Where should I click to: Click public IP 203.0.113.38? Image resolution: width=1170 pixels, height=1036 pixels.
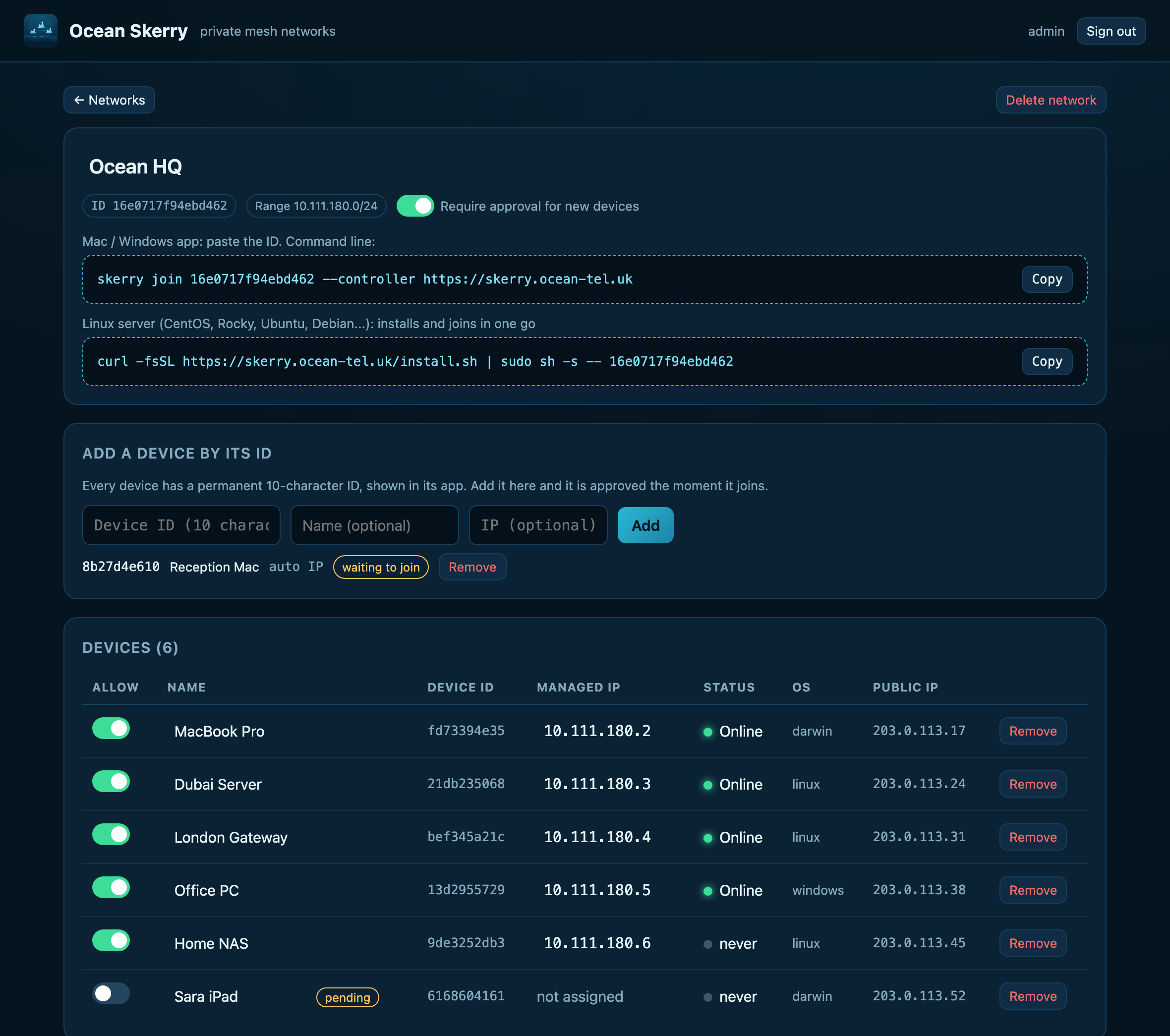click(x=919, y=890)
